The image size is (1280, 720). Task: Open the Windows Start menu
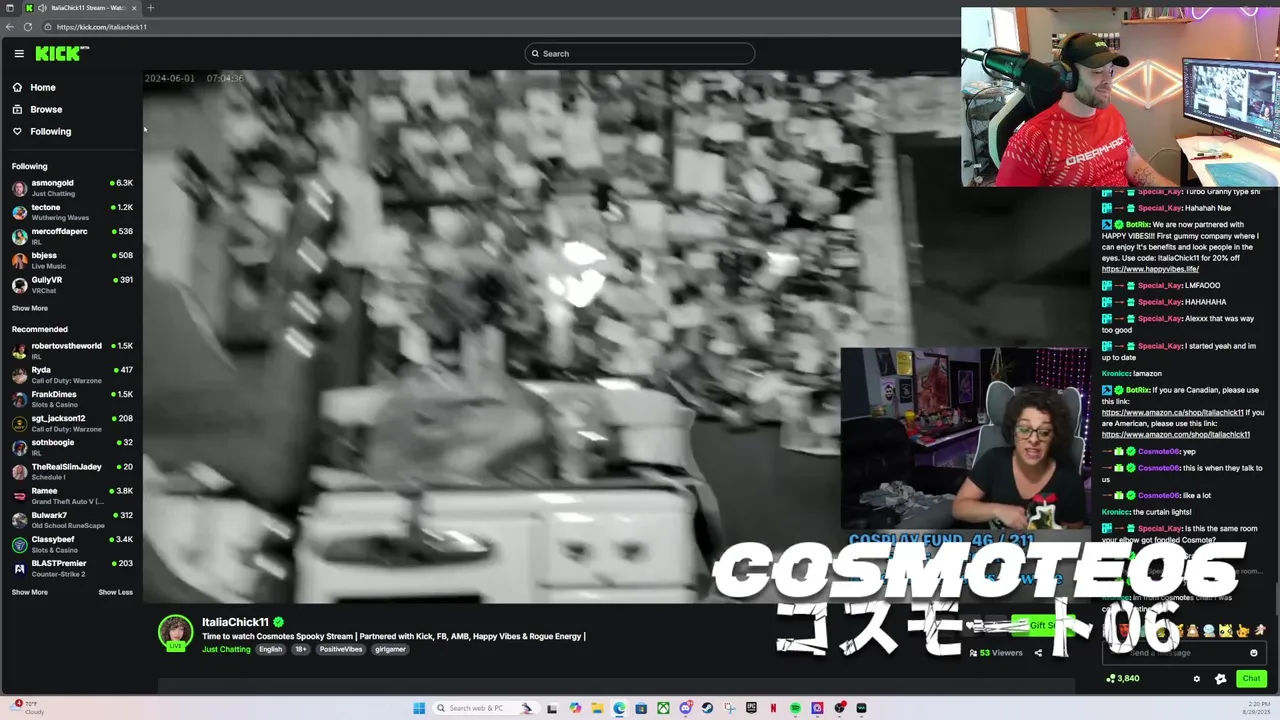click(x=419, y=708)
